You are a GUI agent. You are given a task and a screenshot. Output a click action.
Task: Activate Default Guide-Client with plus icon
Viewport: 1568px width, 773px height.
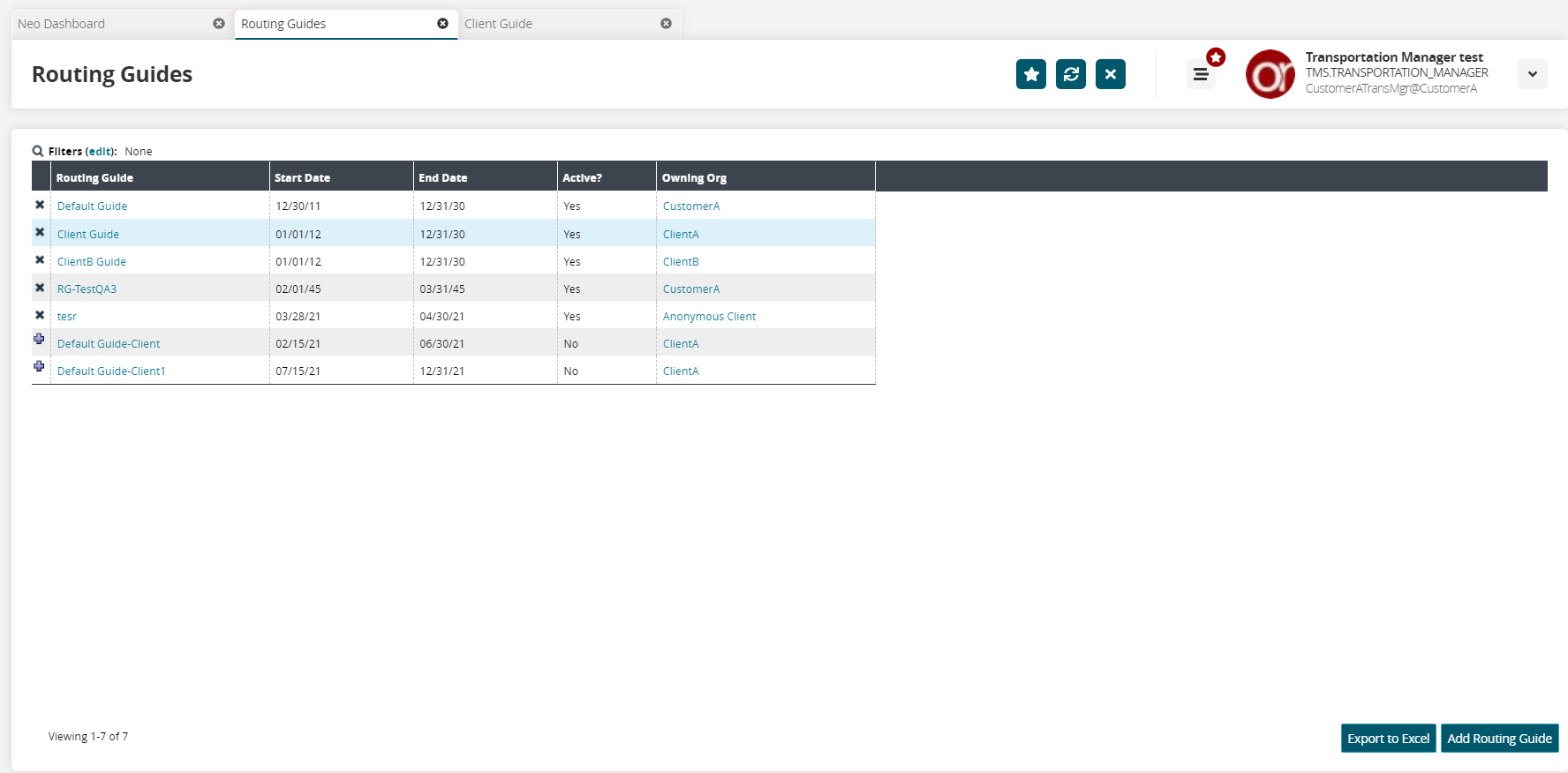point(39,339)
